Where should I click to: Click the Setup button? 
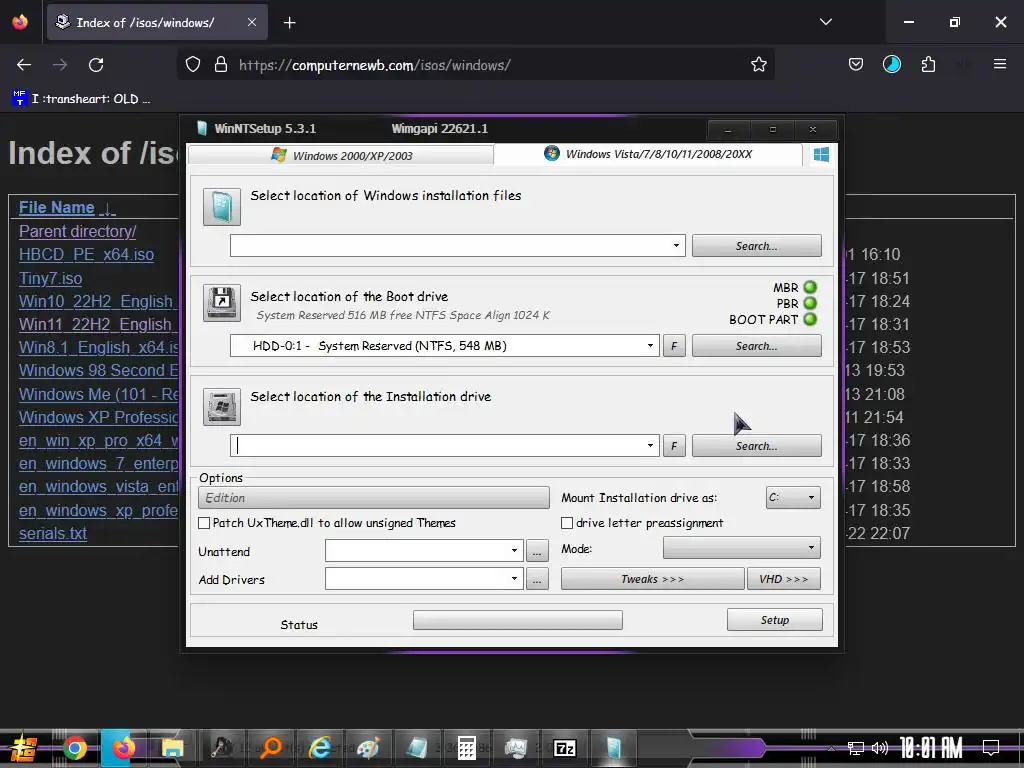(775, 620)
